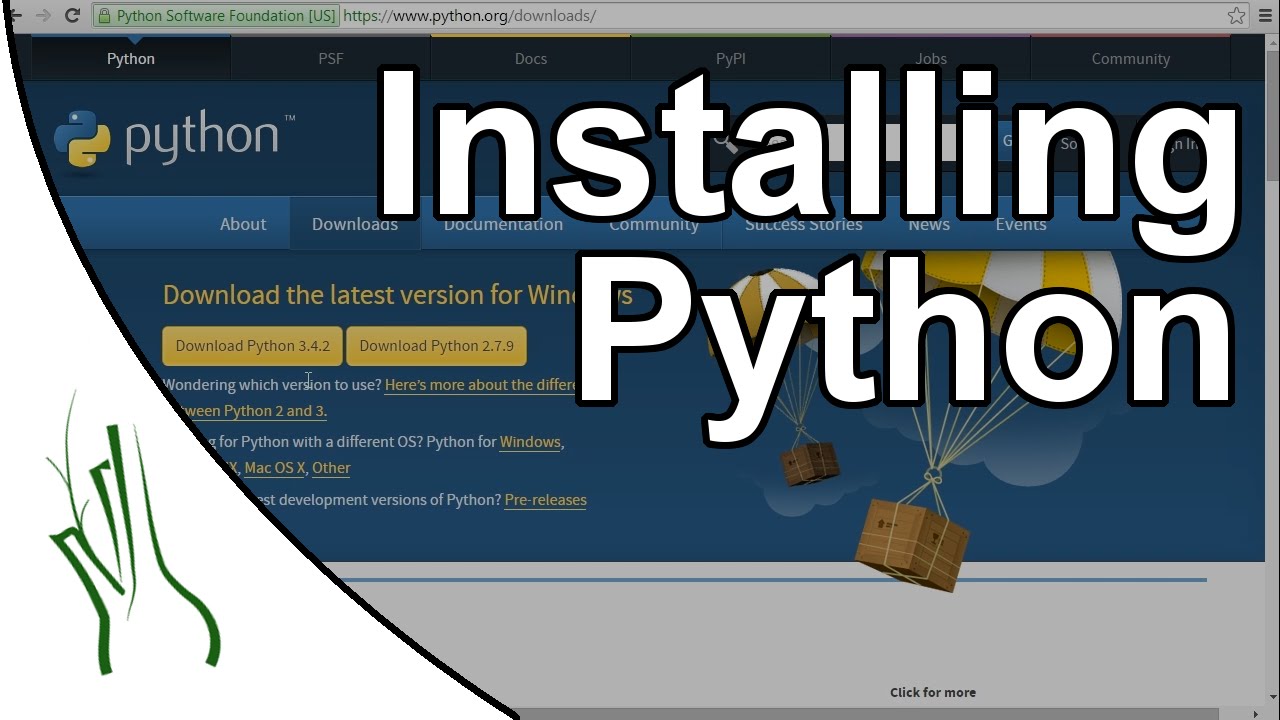
Task: Open the Pre-releases link
Action: tap(546, 500)
